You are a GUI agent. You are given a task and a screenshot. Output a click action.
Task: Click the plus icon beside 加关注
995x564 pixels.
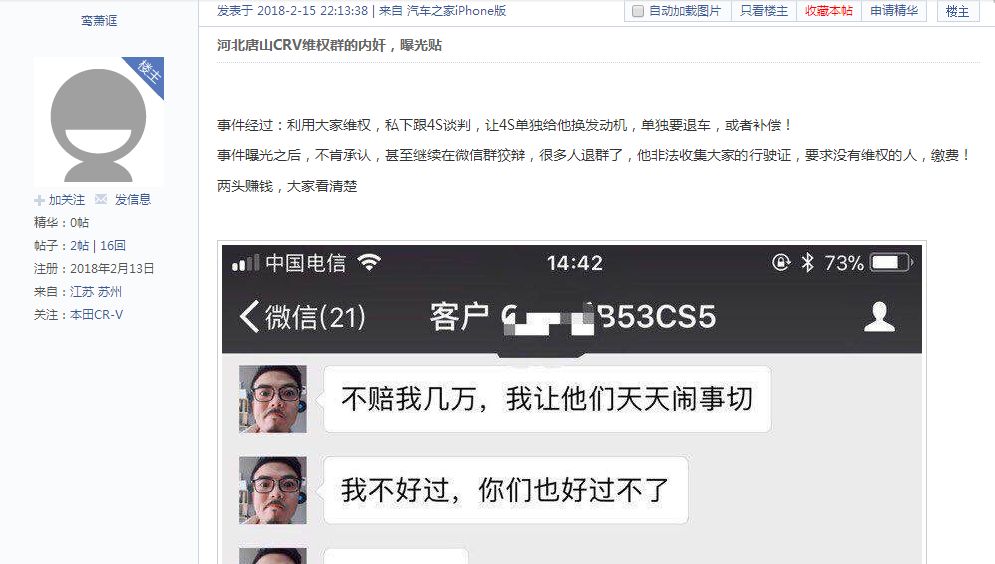pos(39,200)
